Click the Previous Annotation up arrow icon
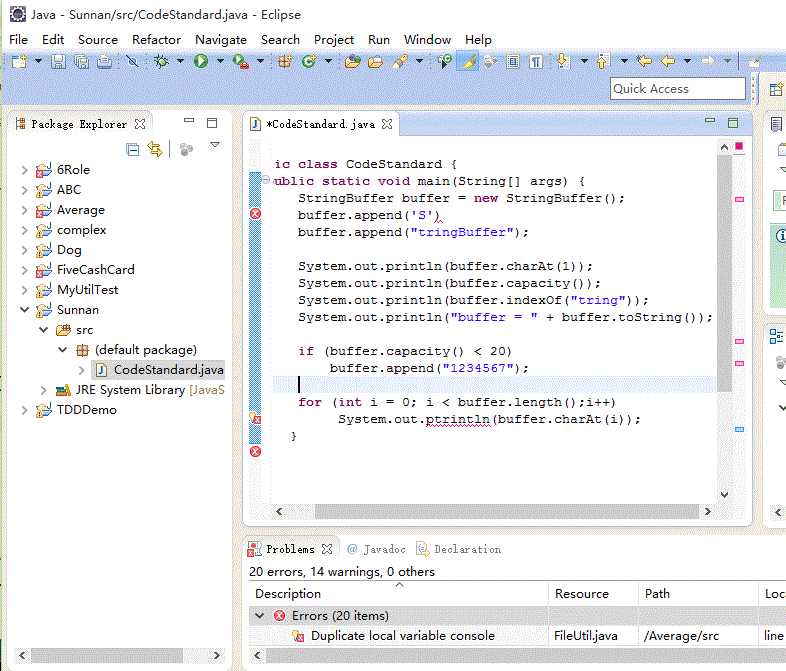Image resolution: width=786 pixels, height=671 pixels. click(x=602, y=61)
